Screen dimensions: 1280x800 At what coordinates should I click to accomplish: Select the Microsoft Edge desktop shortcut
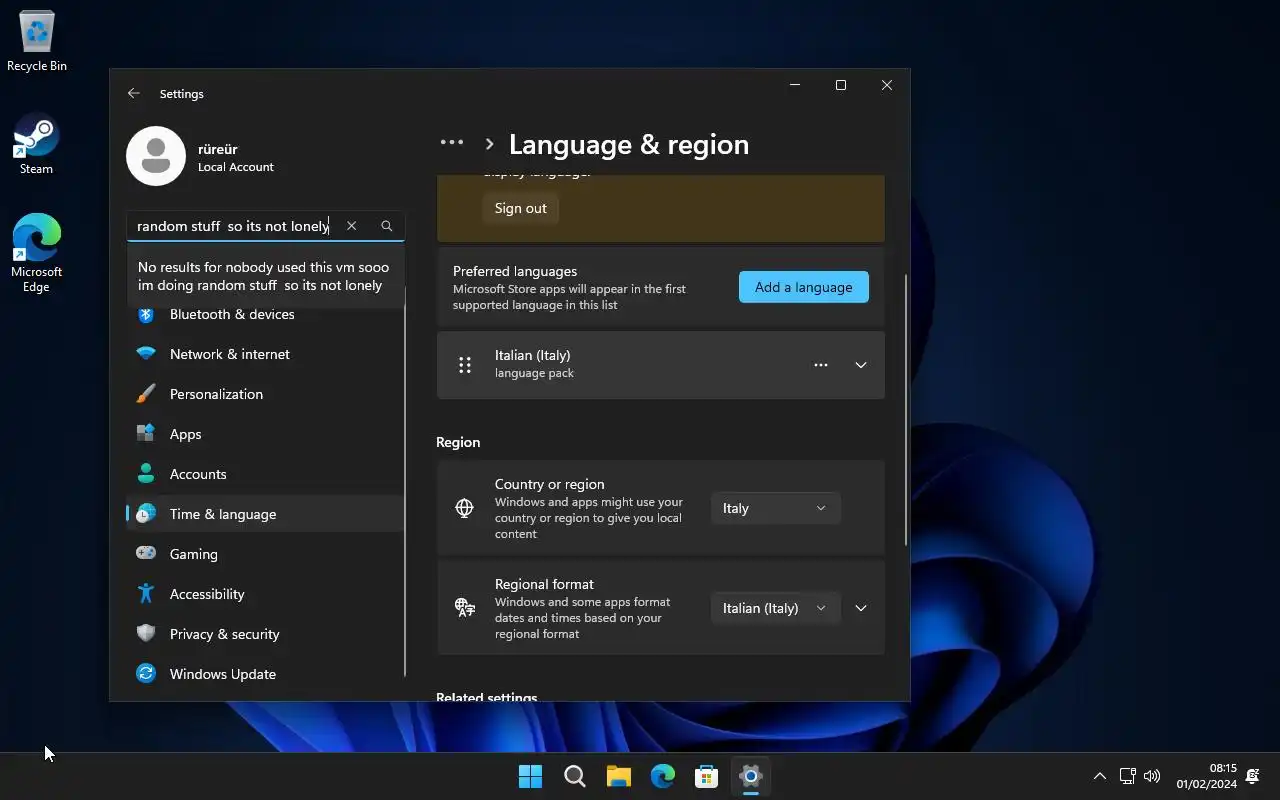click(x=36, y=253)
